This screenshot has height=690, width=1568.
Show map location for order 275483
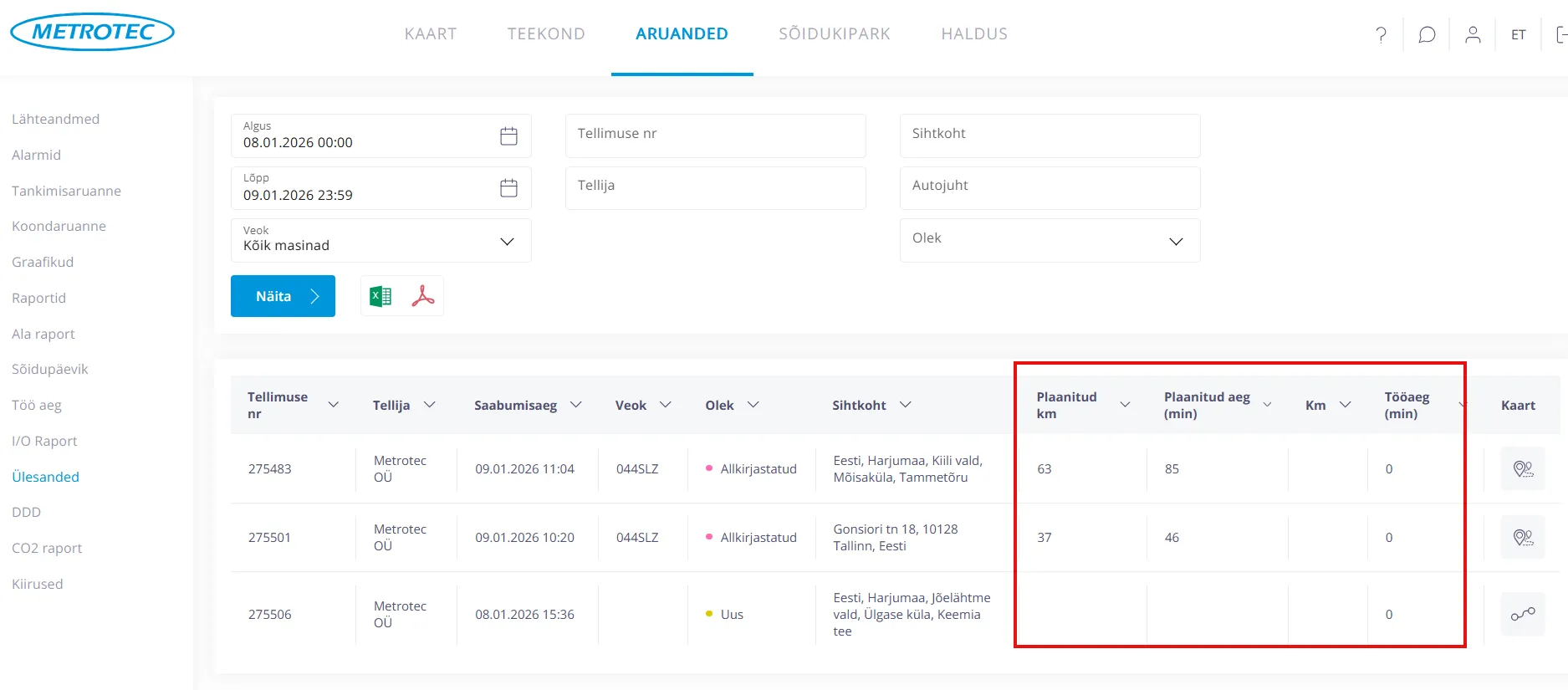click(1522, 469)
